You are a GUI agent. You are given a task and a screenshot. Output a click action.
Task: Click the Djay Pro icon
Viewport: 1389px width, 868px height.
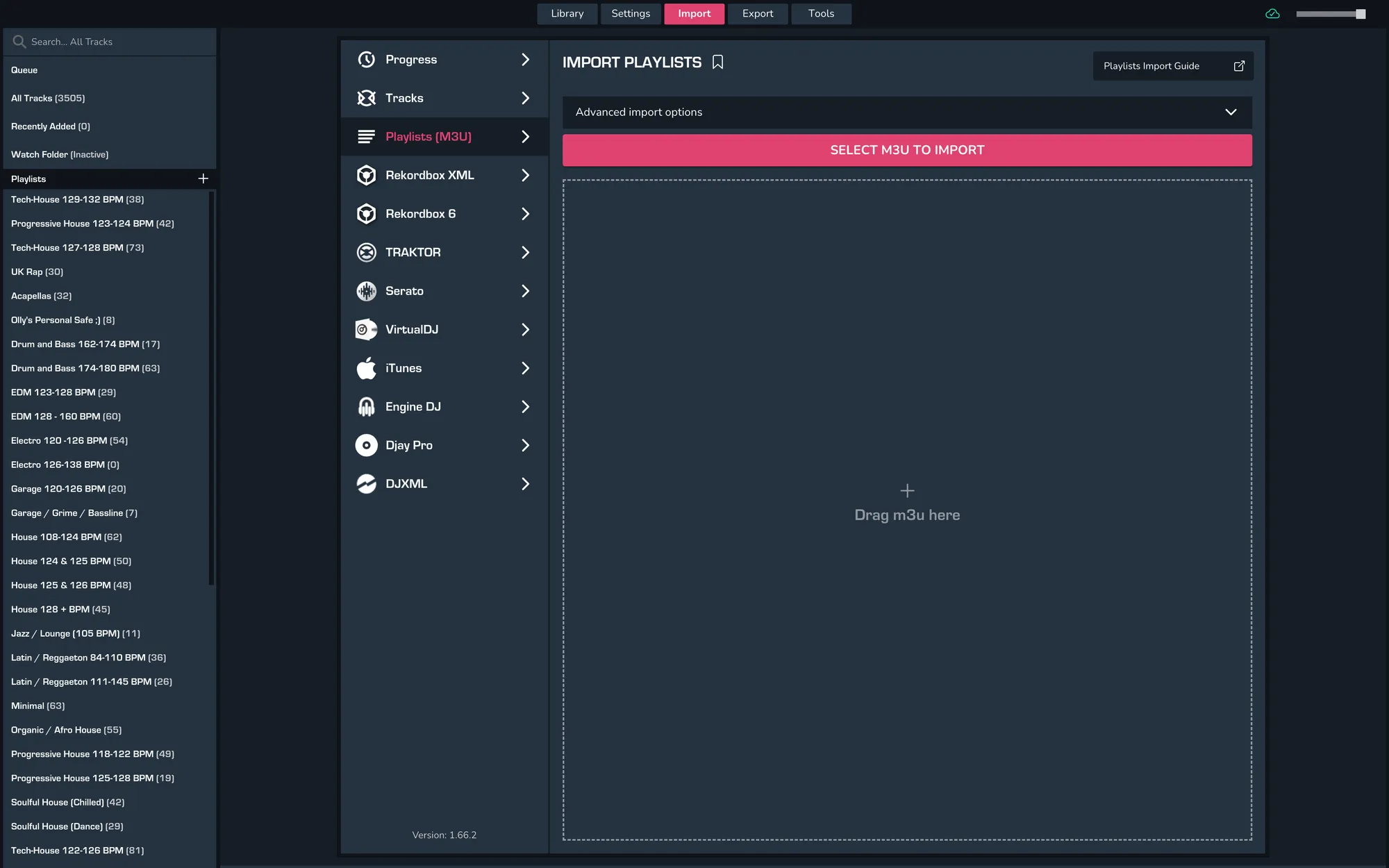tap(366, 445)
